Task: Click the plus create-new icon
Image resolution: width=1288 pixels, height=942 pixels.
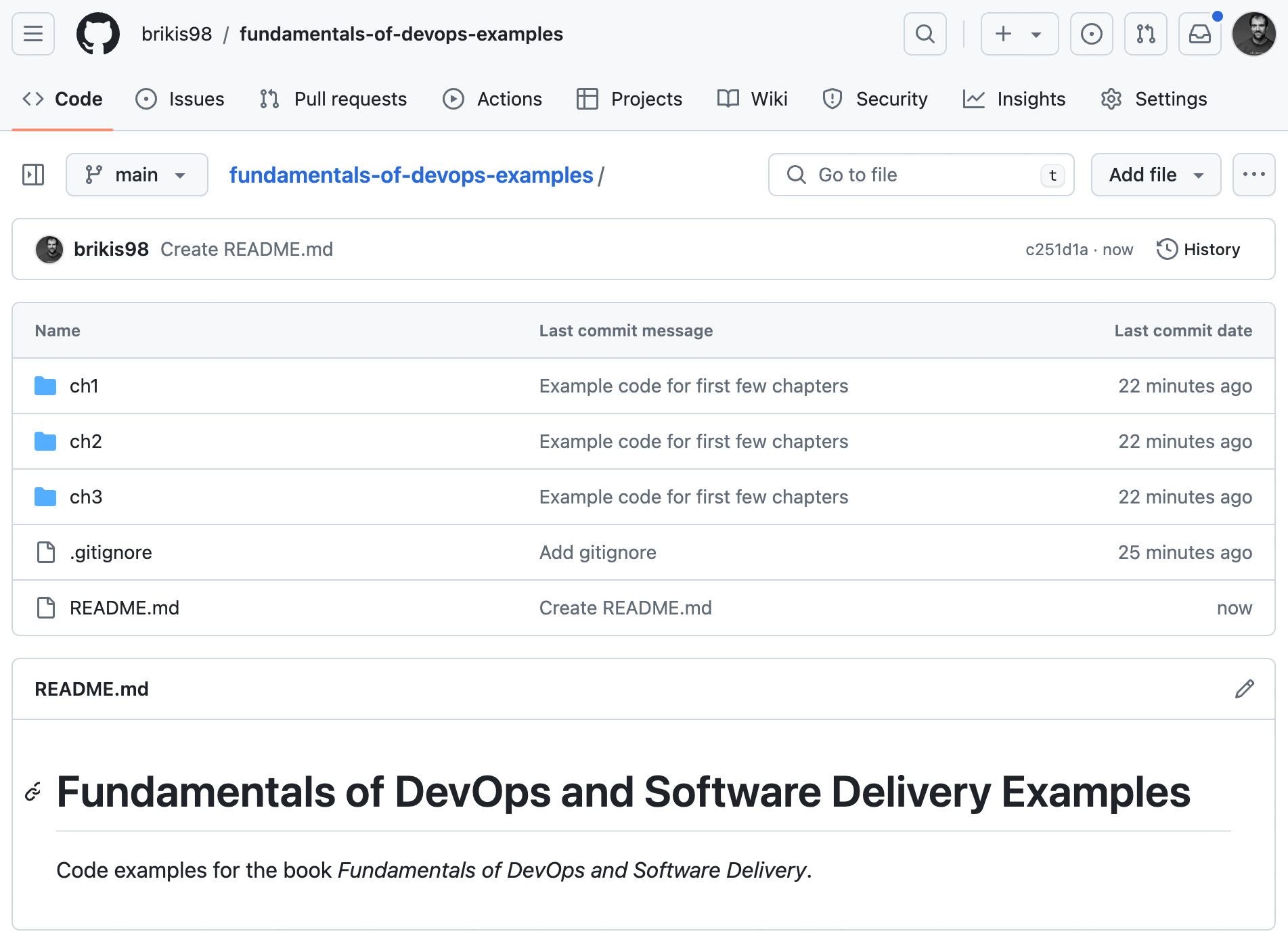Action: tap(1004, 34)
